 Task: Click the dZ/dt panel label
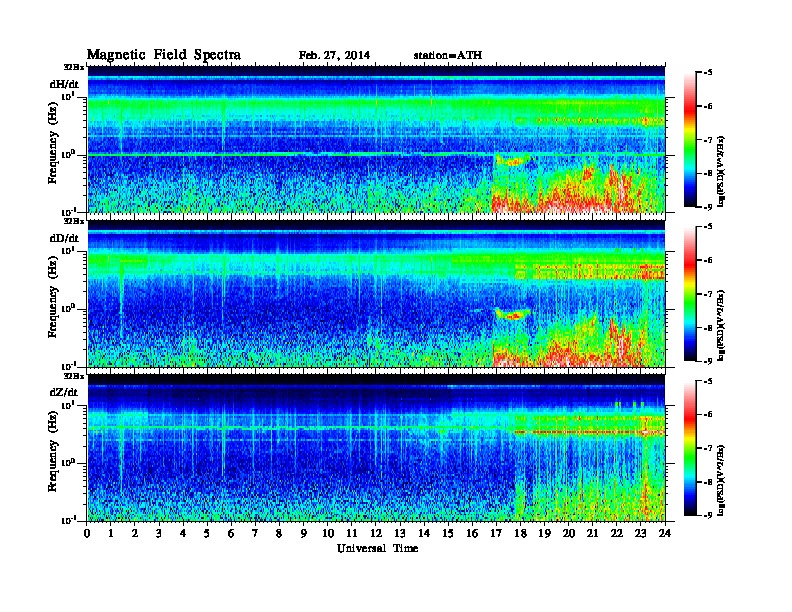click(64, 392)
